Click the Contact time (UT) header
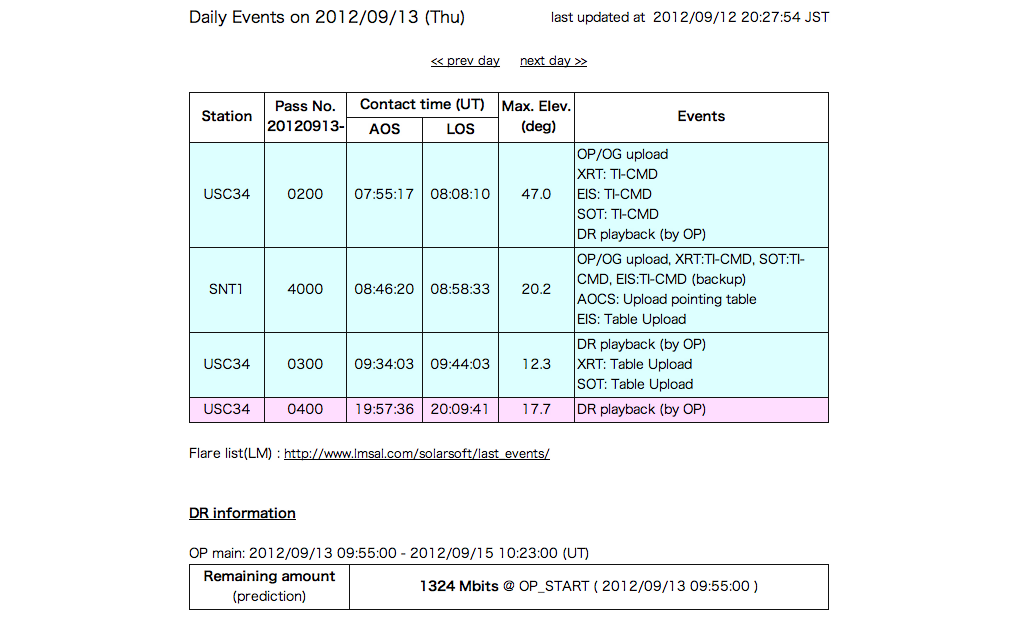The height and width of the screenshot is (633, 1017). click(x=422, y=105)
